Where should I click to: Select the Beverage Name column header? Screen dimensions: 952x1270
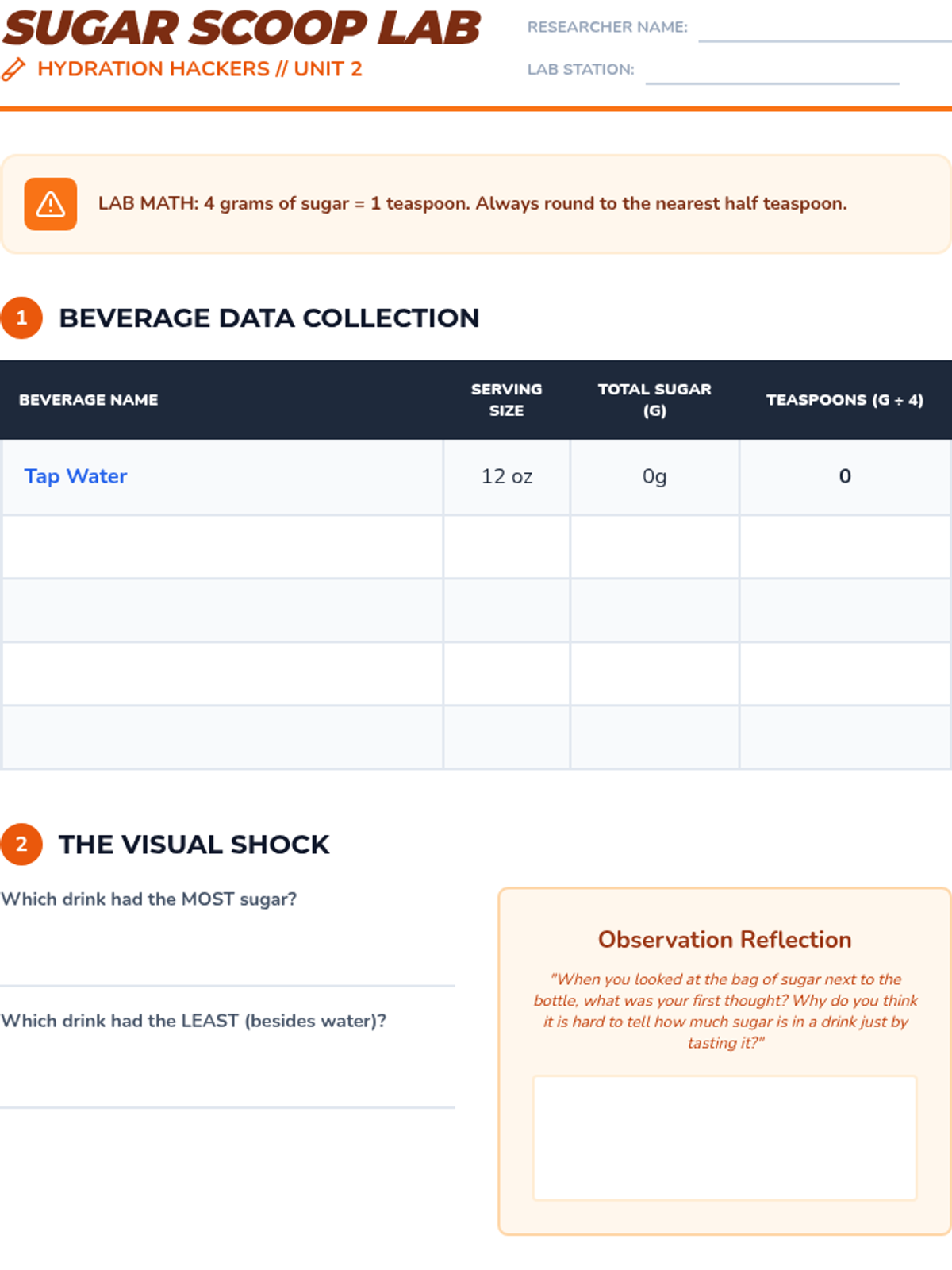[89, 400]
